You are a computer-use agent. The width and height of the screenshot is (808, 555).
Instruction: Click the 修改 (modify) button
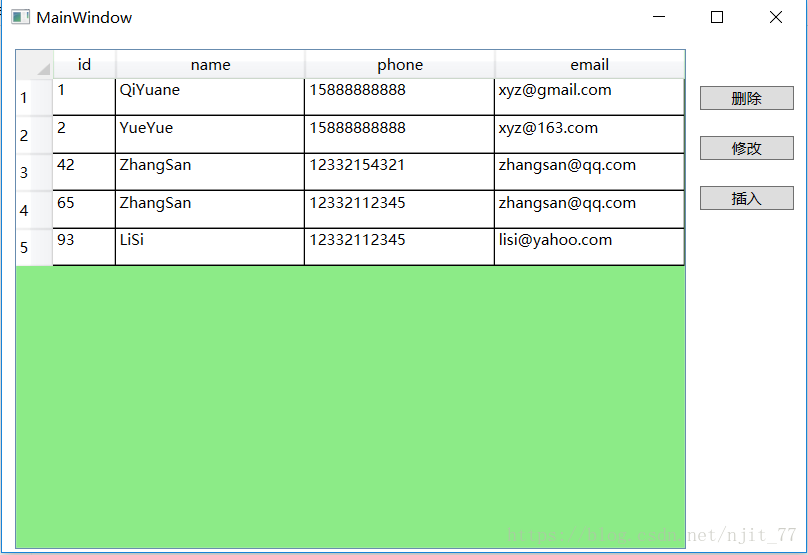[x=746, y=148]
